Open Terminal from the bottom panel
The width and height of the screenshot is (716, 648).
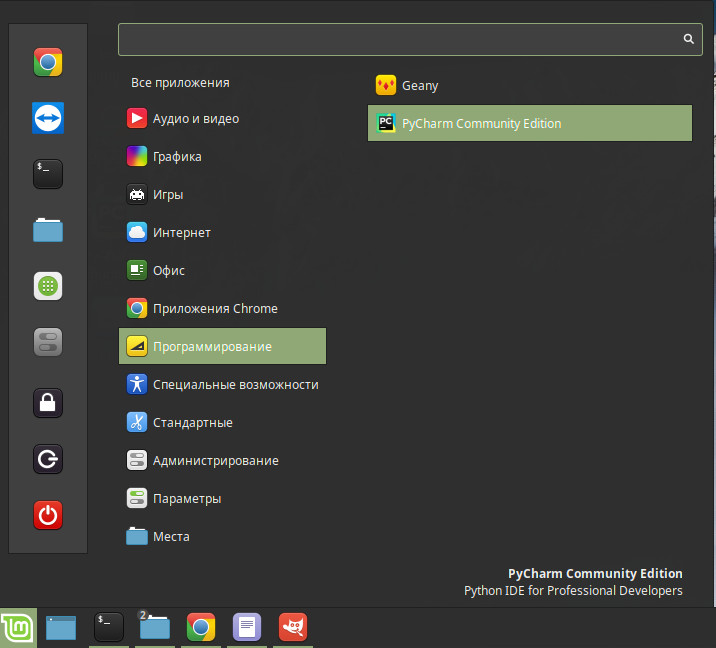[109, 627]
